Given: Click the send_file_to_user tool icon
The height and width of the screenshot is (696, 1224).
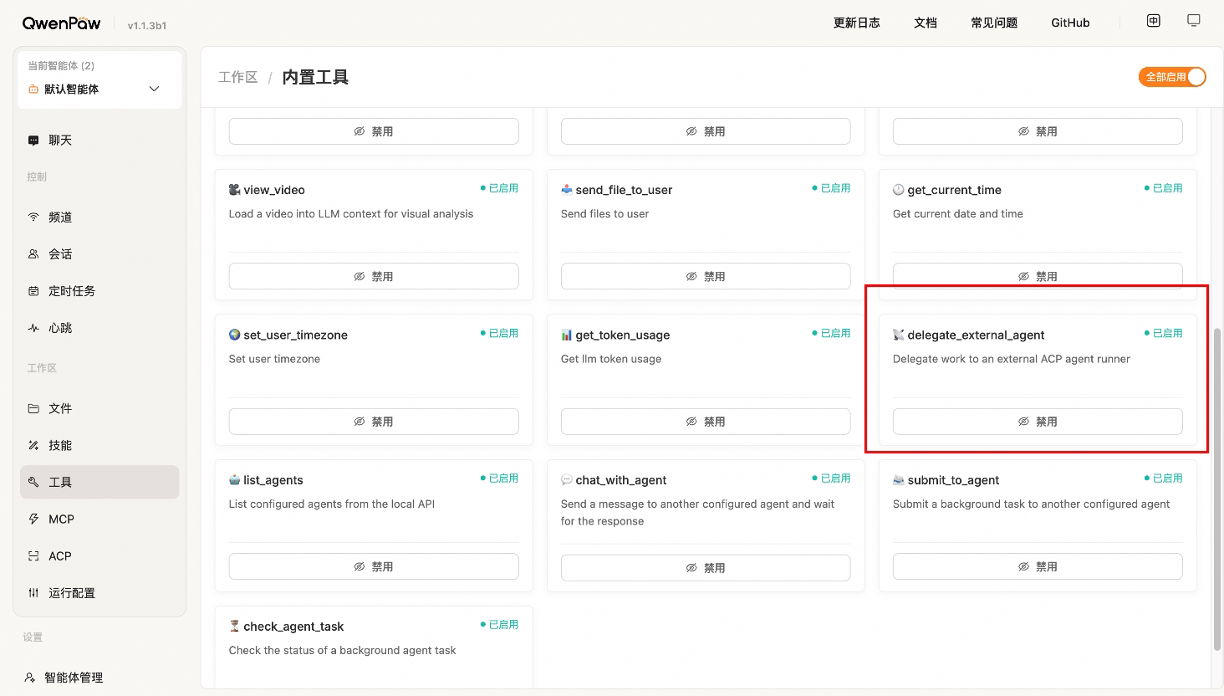Looking at the screenshot, I should (567, 189).
